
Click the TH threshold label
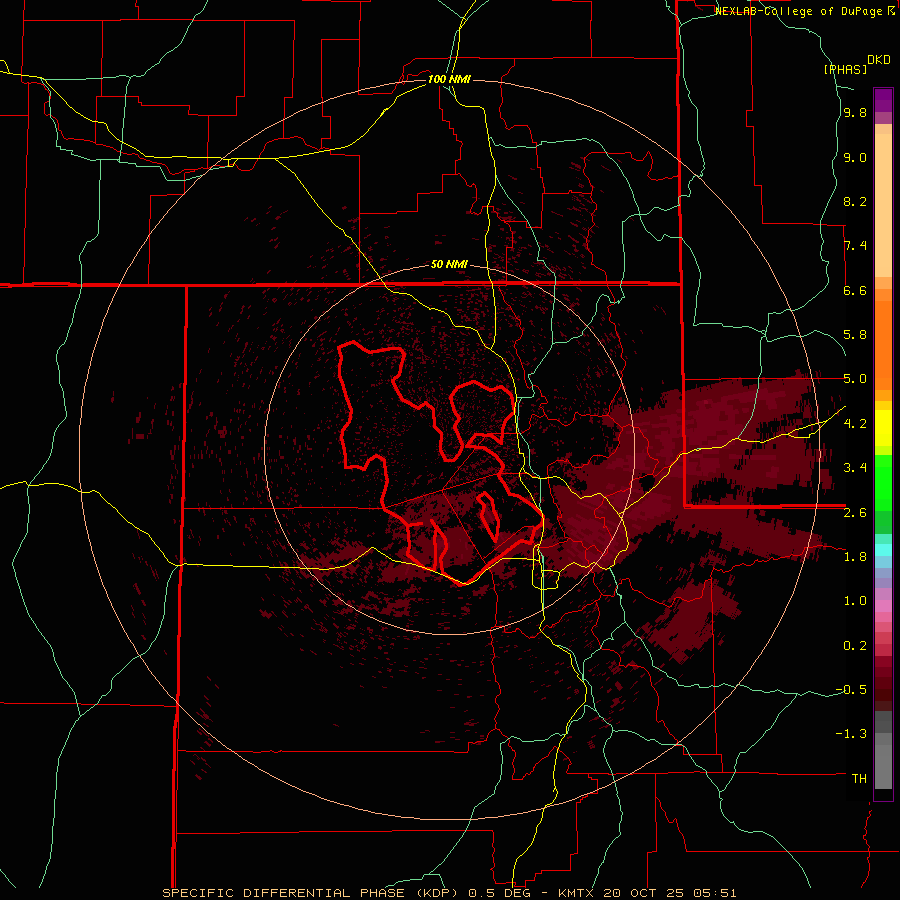coord(859,779)
